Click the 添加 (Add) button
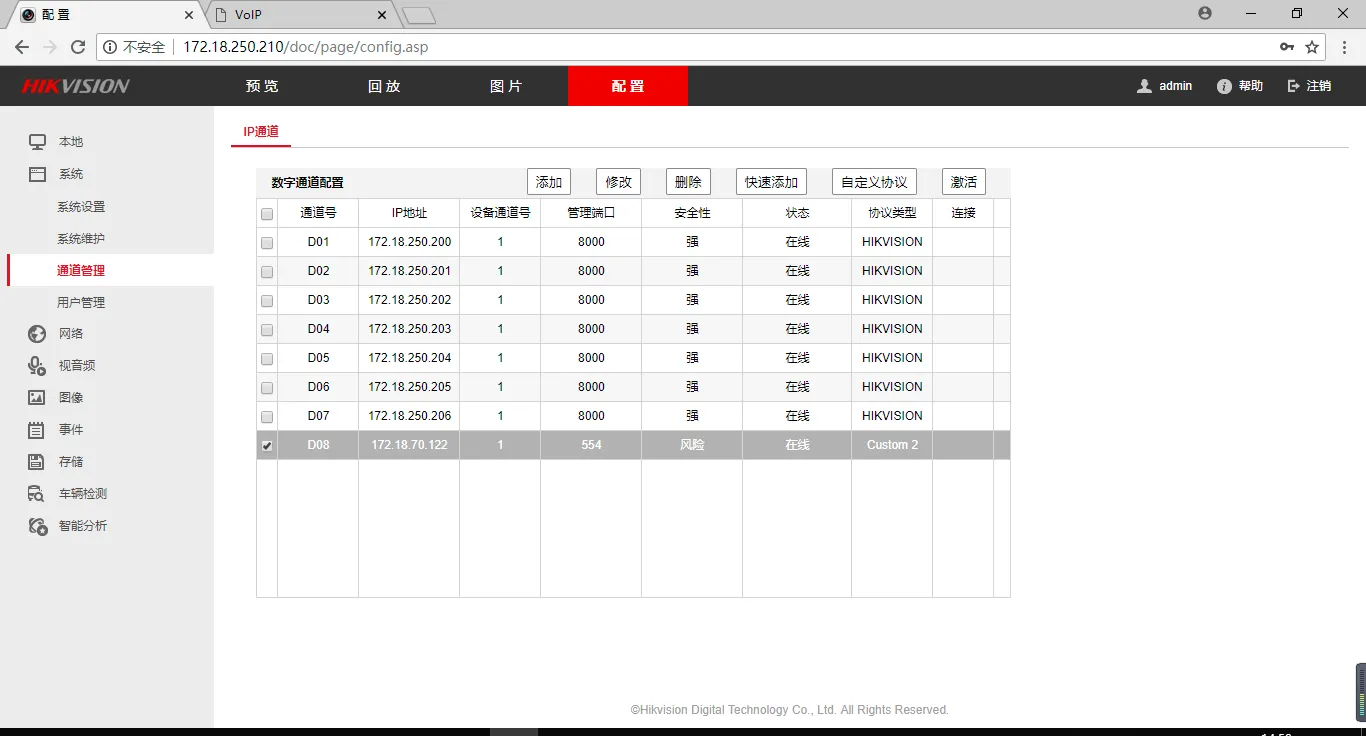This screenshot has height=736, width=1366. (x=548, y=181)
